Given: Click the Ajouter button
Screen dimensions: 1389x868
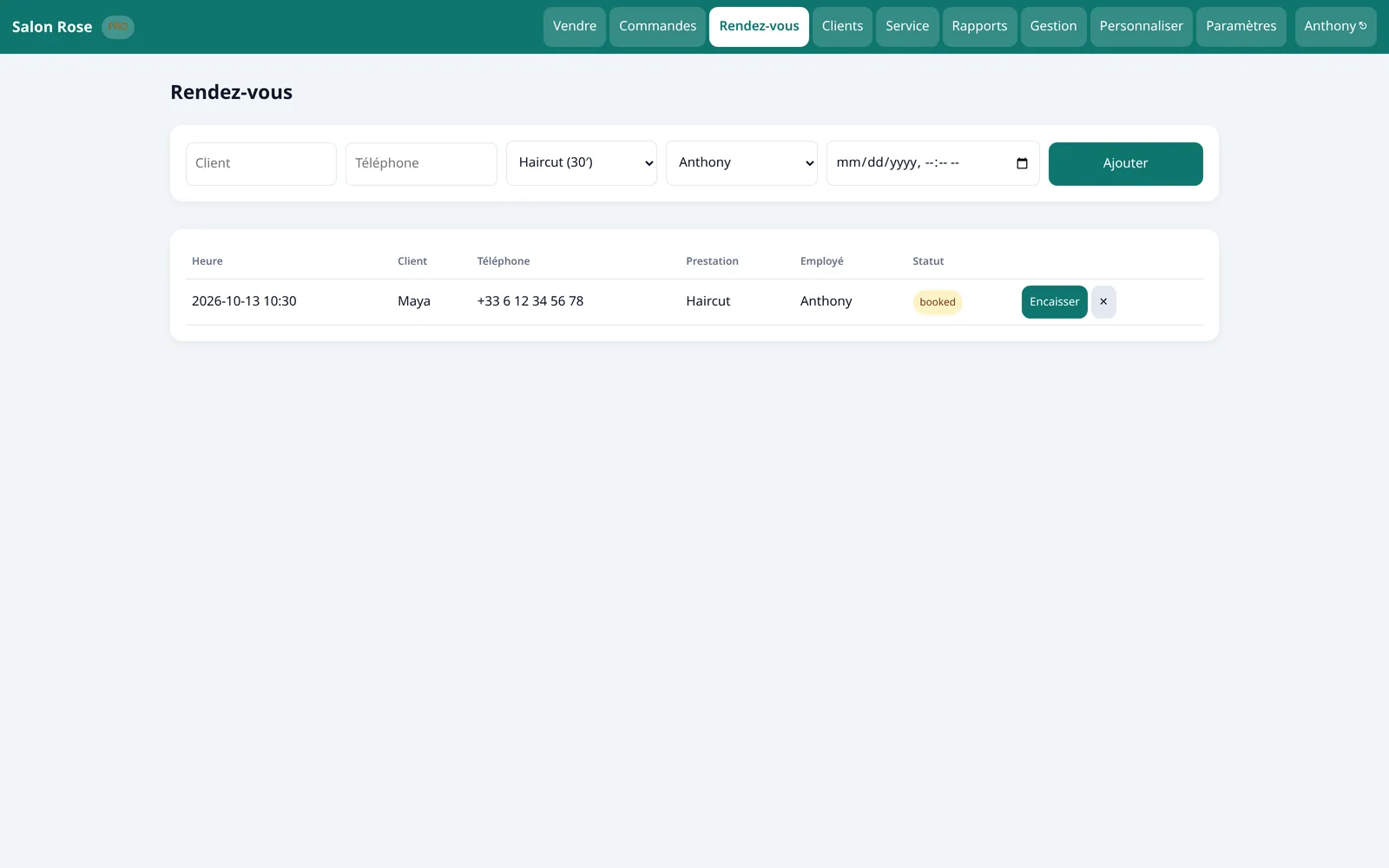Looking at the screenshot, I should click(x=1125, y=164).
